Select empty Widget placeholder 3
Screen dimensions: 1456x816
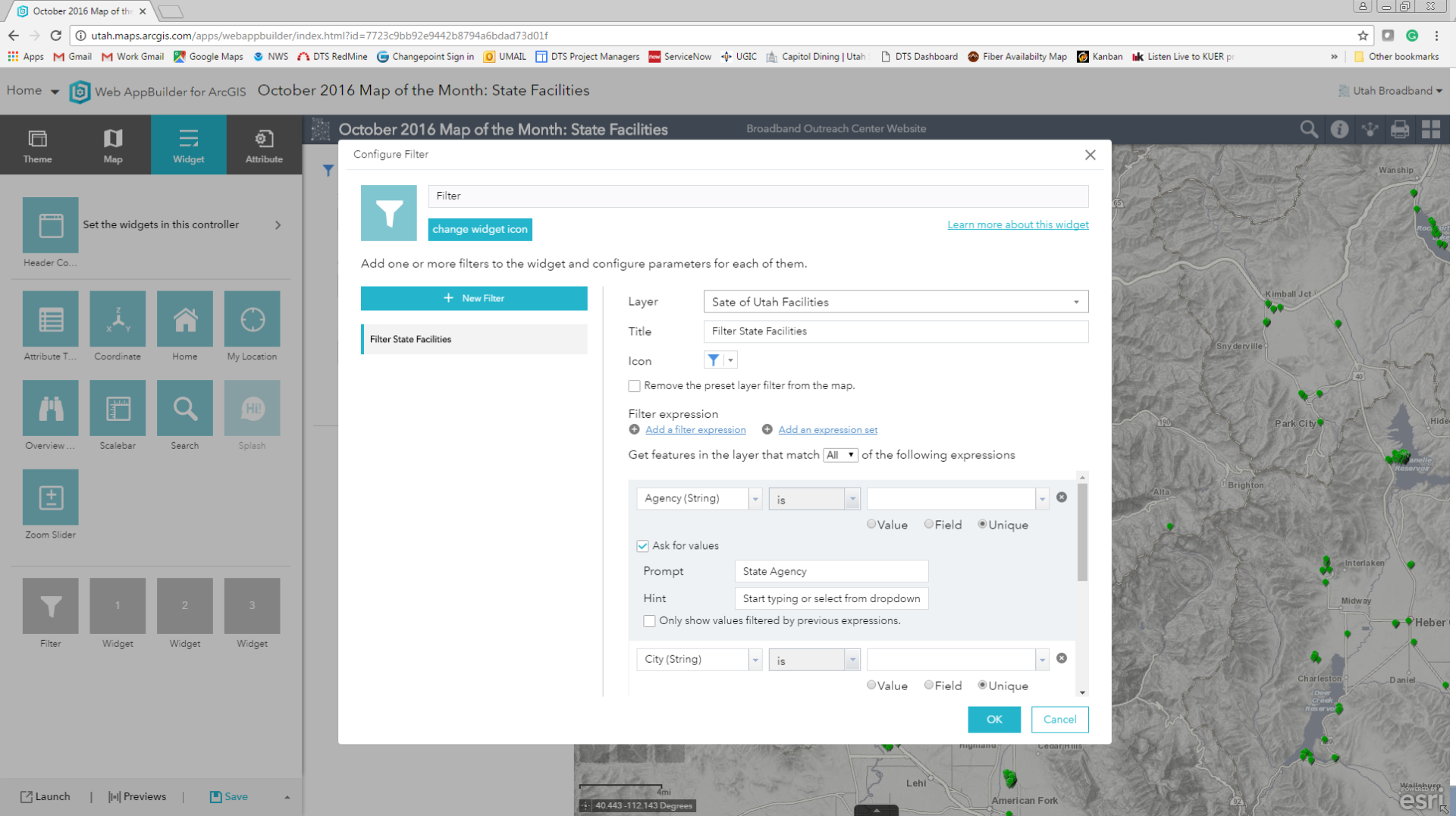click(253, 606)
